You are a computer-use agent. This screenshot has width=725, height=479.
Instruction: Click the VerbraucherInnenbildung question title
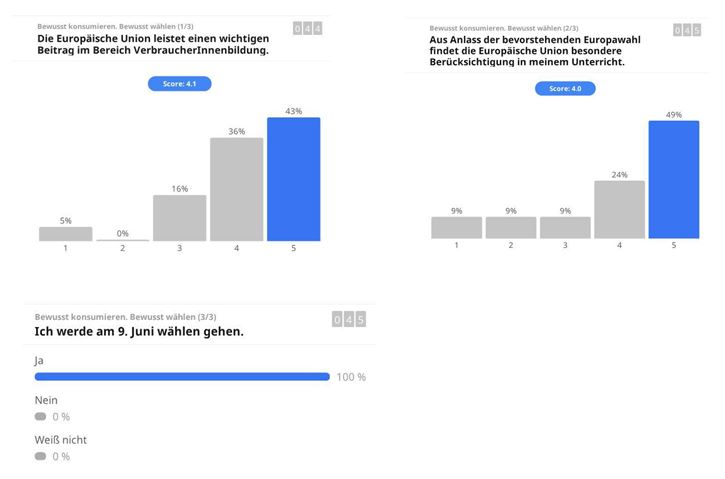pyautogui.click(x=153, y=44)
